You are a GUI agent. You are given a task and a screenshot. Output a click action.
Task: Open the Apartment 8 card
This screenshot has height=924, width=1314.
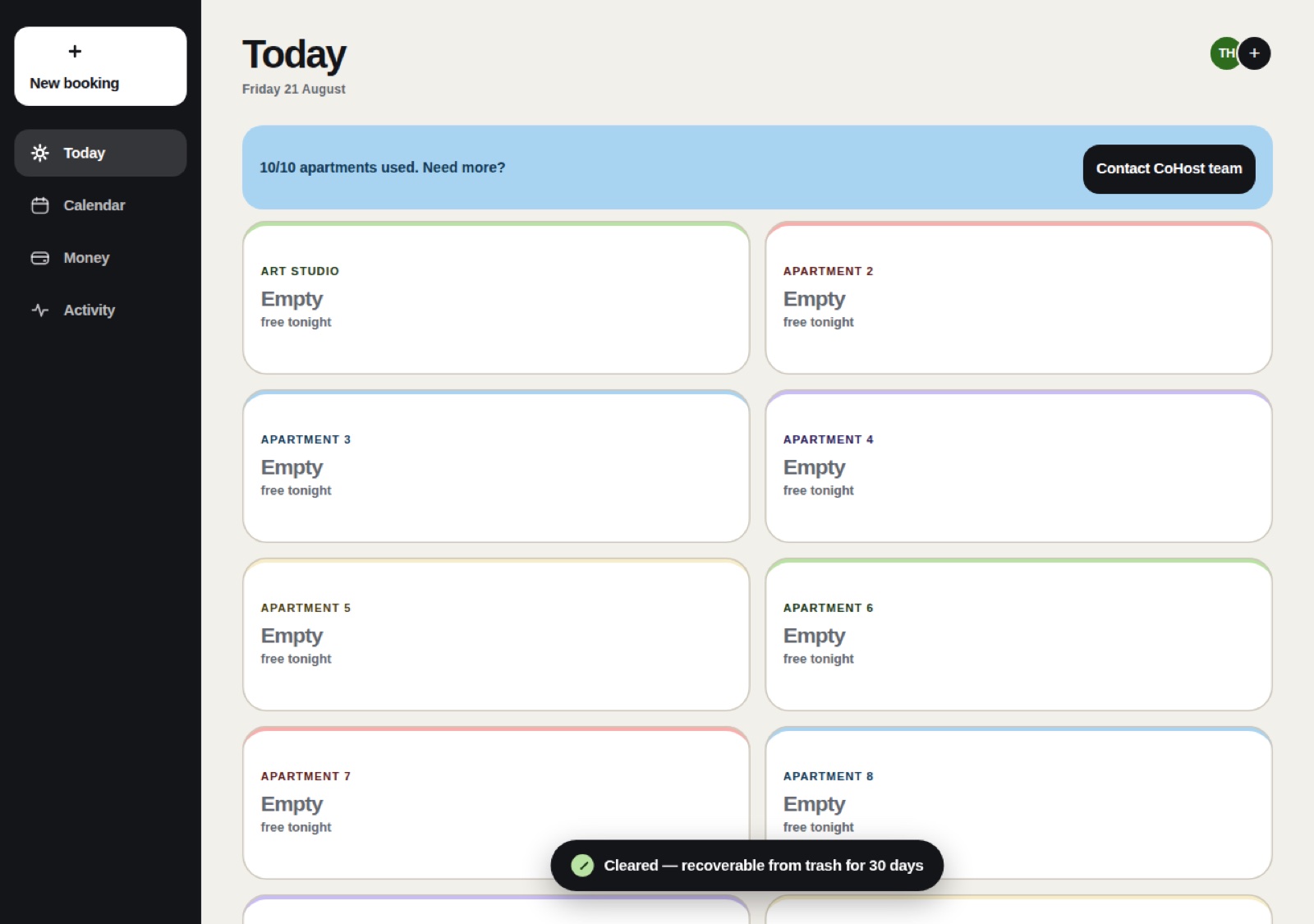click(x=1018, y=803)
